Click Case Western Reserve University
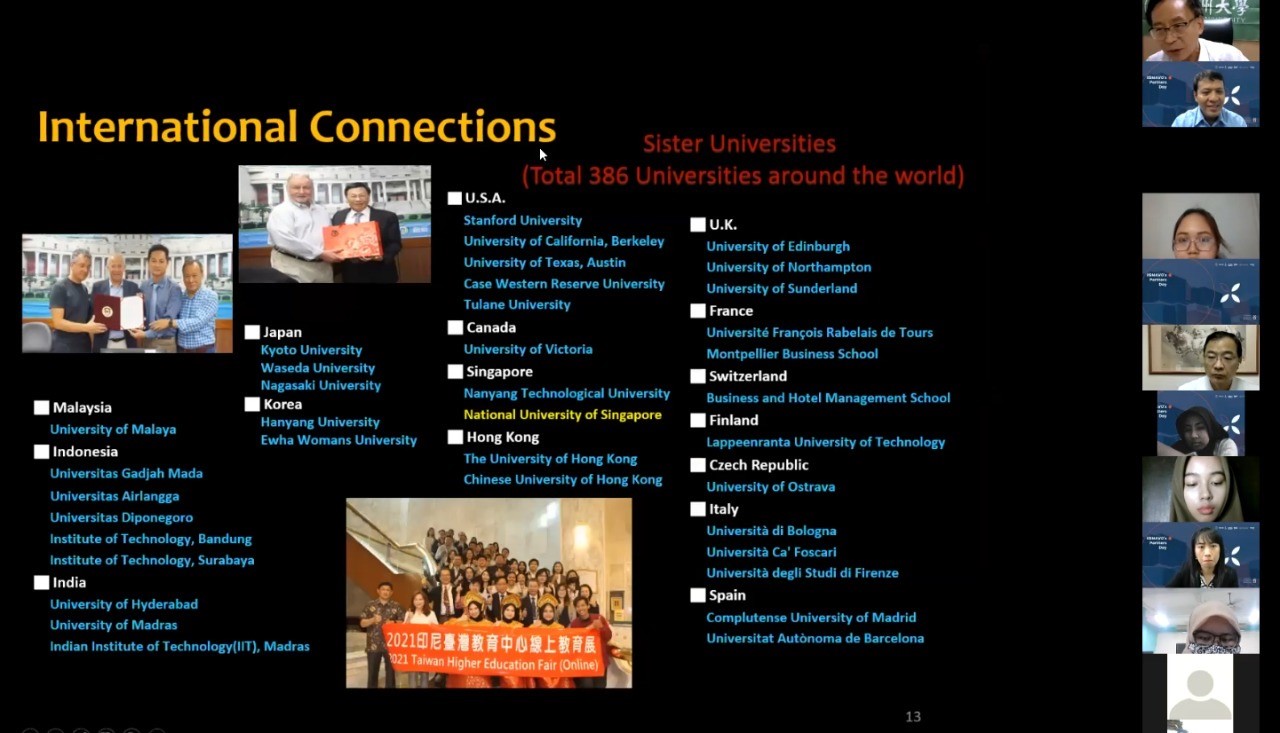 tap(564, 284)
